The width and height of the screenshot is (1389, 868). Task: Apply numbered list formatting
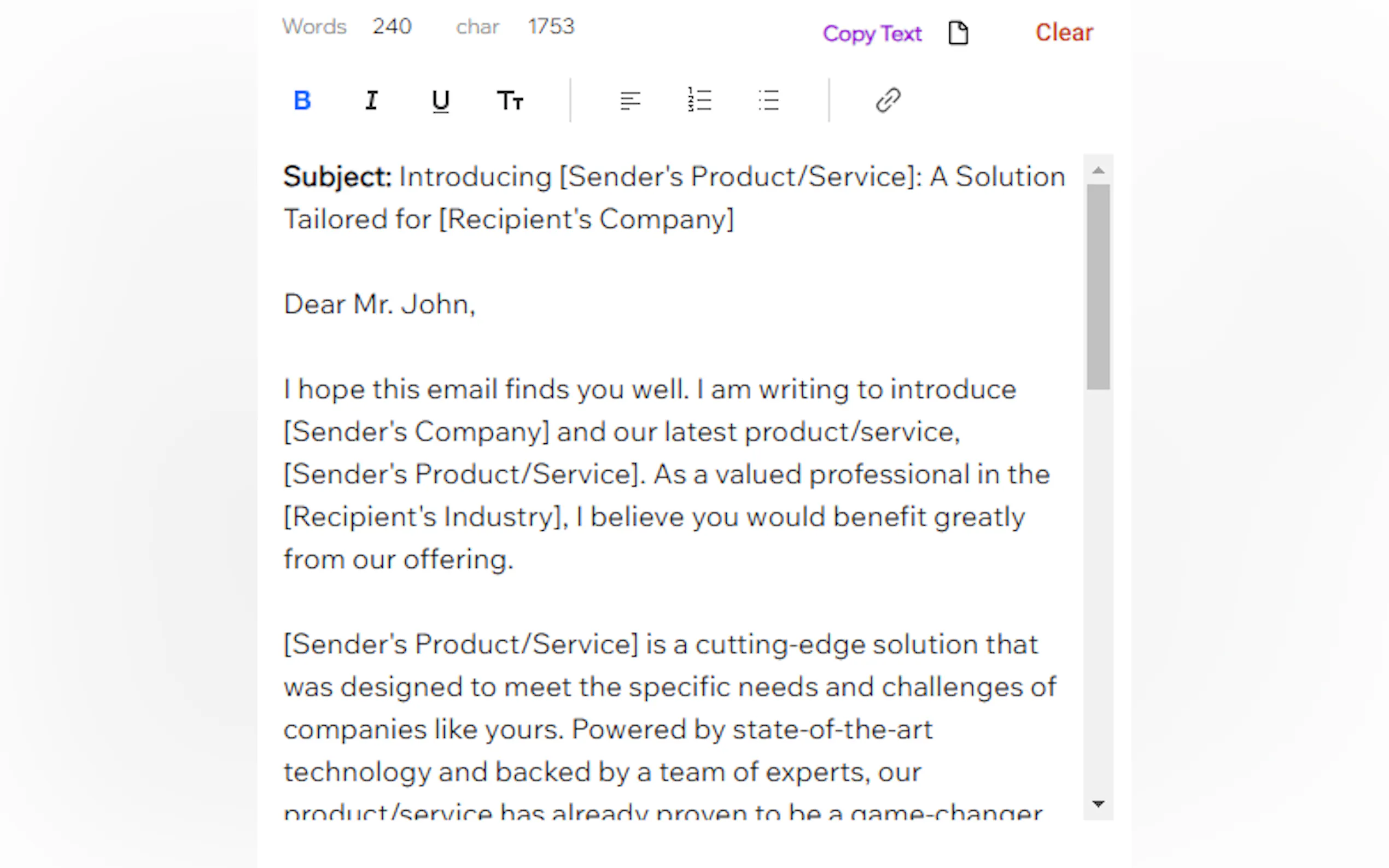click(x=699, y=101)
